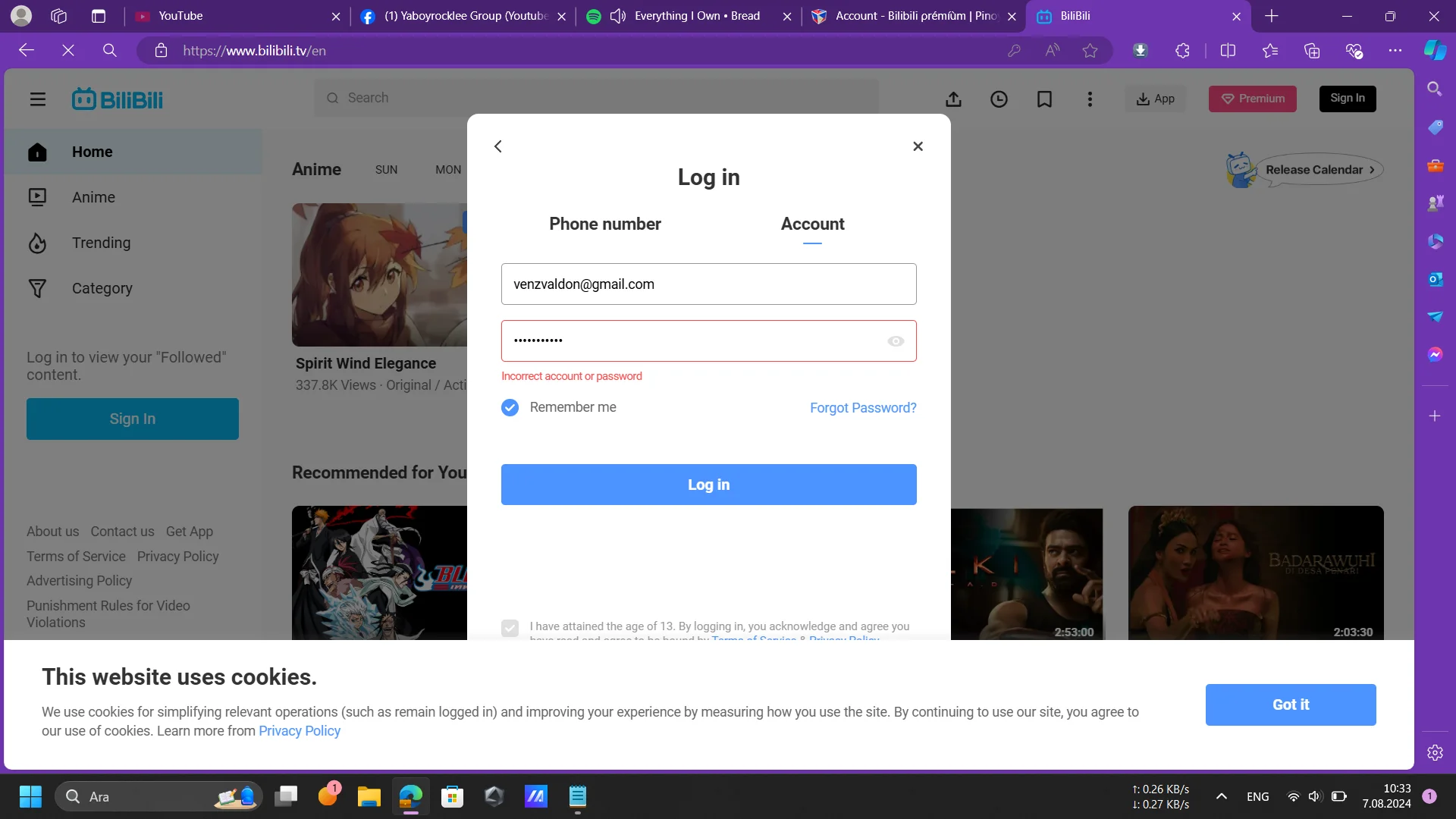This screenshot has width=1456, height=819.
Task: Click the upload icon in the header
Action: coord(953,99)
